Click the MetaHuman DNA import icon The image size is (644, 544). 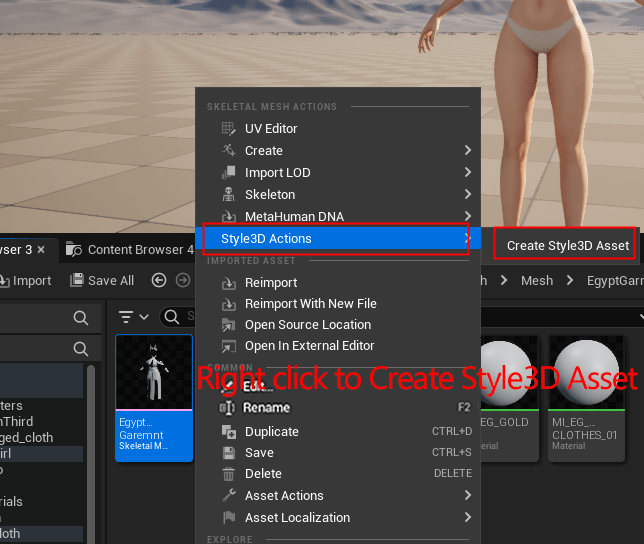point(229,216)
